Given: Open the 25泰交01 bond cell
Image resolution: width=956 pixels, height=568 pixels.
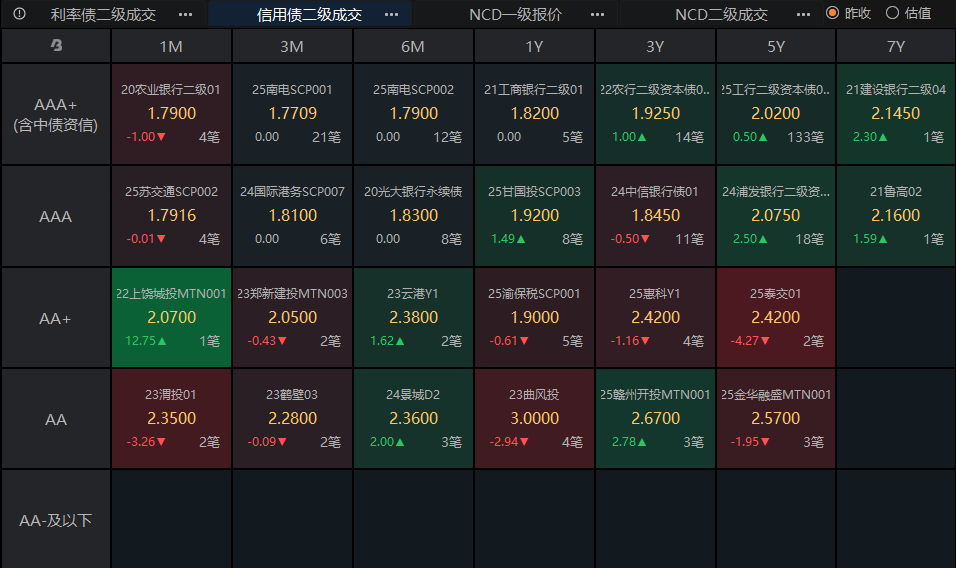Looking at the screenshot, I should pyautogui.click(x=776, y=318).
